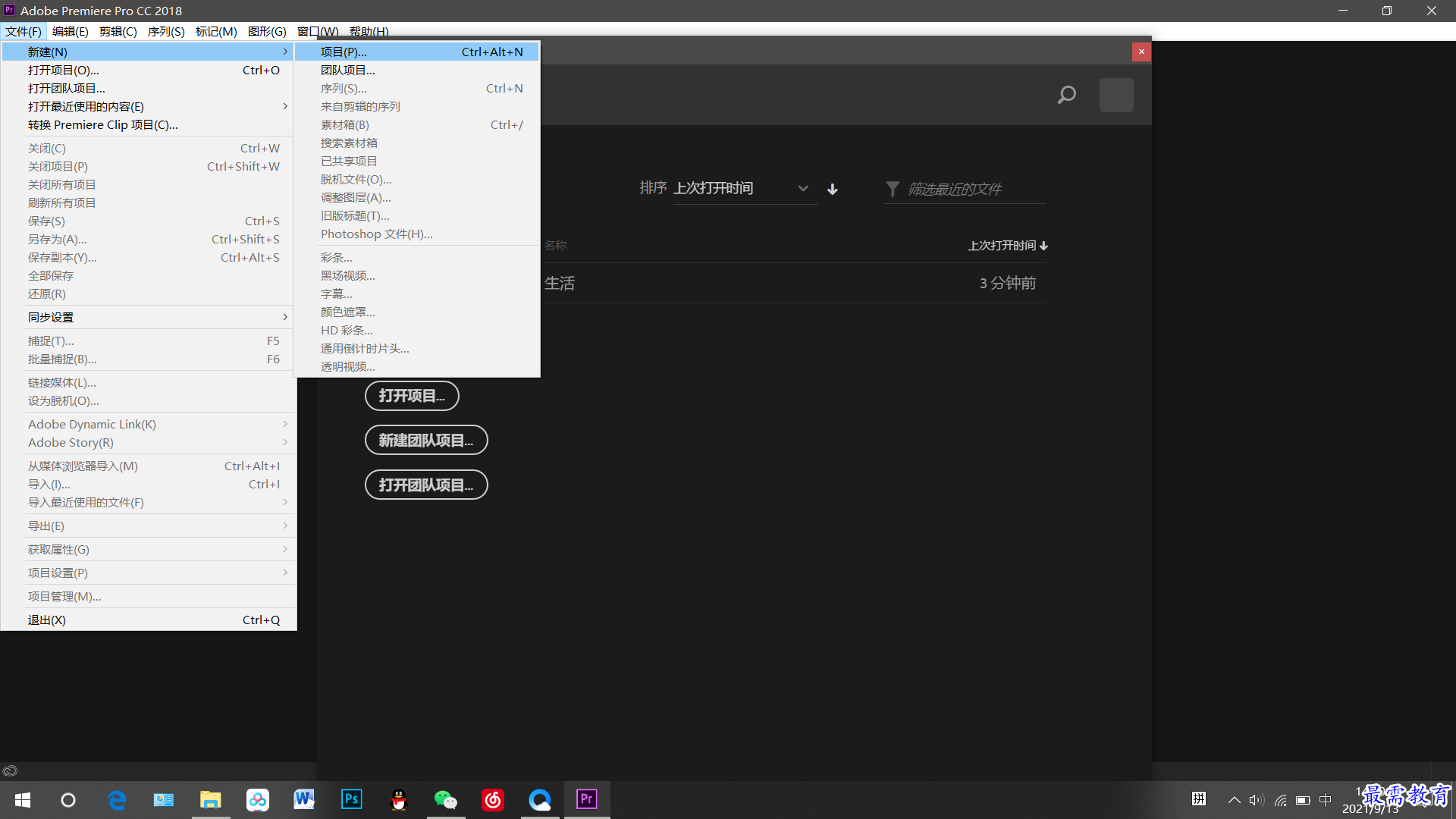
Task: Open QQ penguin icon on taskbar
Action: pyautogui.click(x=399, y=799)
